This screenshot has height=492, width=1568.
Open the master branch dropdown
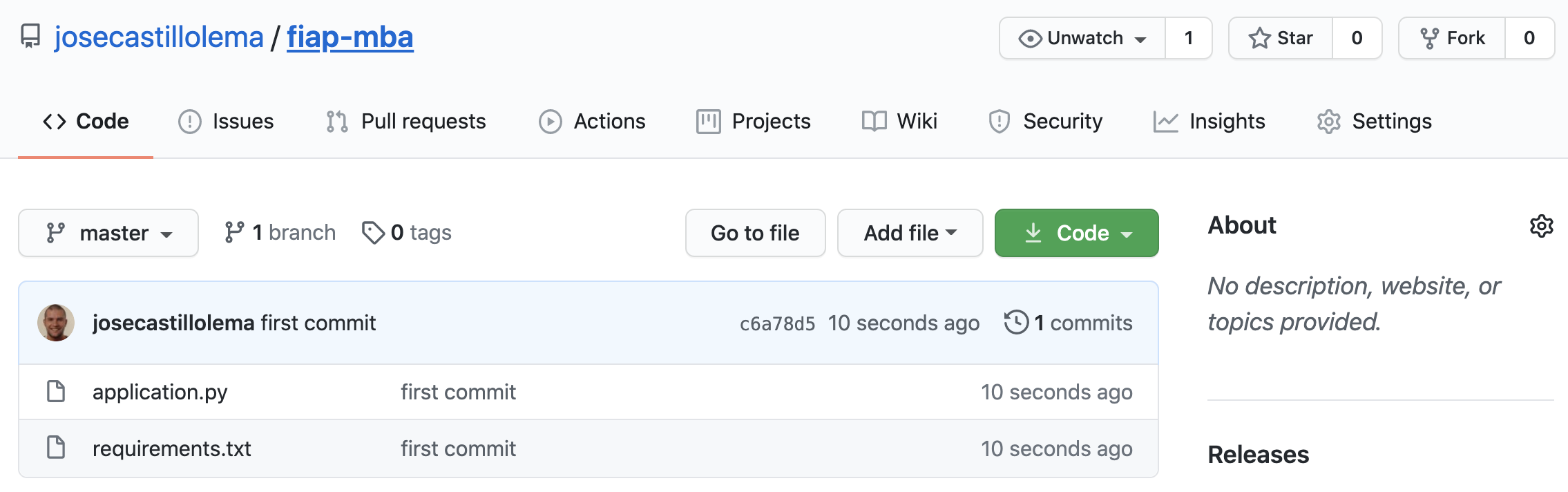(x=108, y=233)
